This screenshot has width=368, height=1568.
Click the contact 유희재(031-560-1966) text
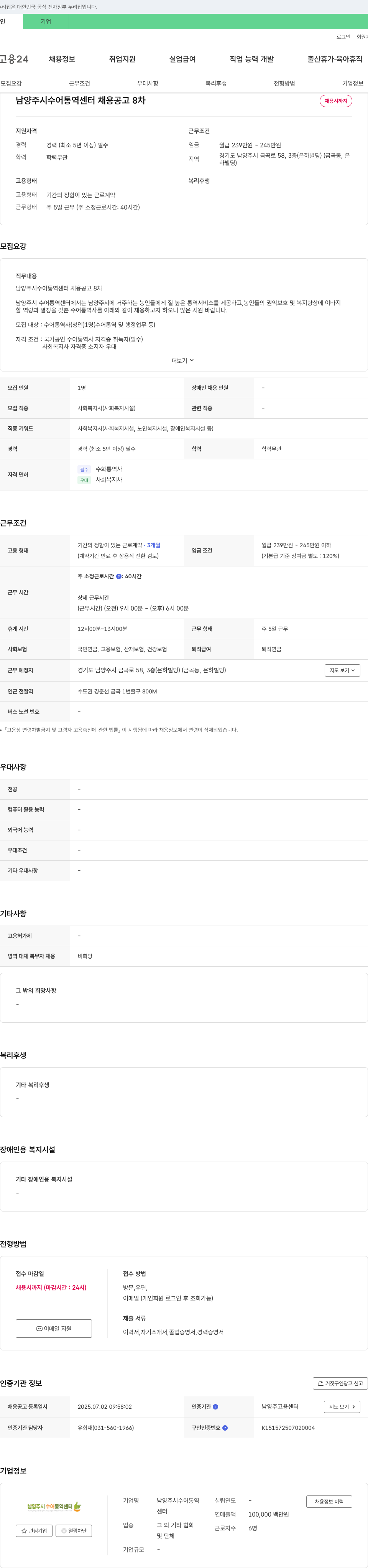click(x=105, y=1428)
